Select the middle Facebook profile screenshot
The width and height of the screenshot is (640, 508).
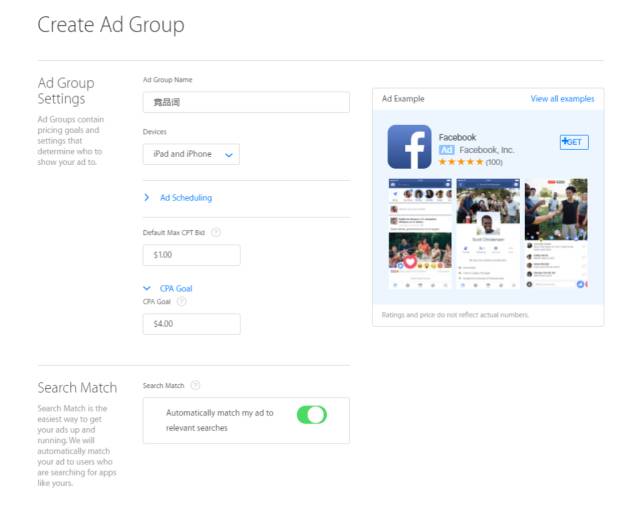click(x=488, y=233)
